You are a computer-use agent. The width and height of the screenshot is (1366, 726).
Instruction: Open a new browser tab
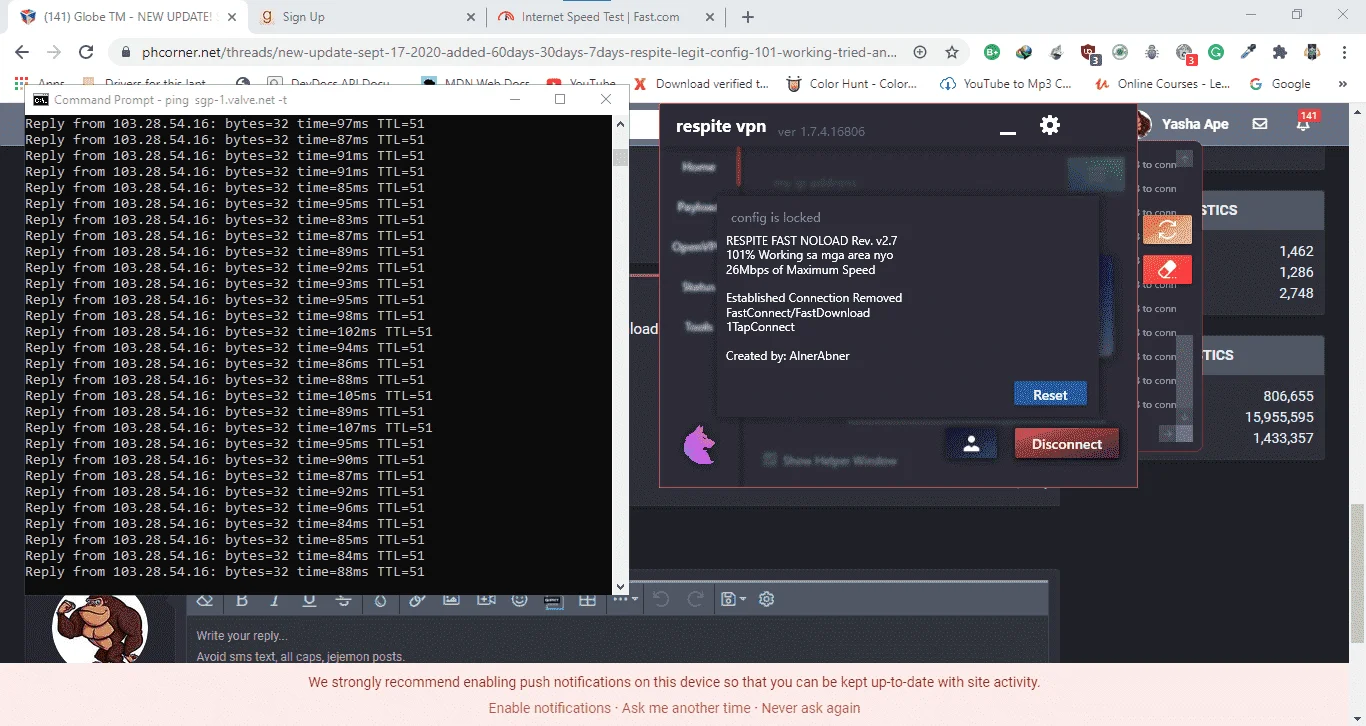(748, 17)
